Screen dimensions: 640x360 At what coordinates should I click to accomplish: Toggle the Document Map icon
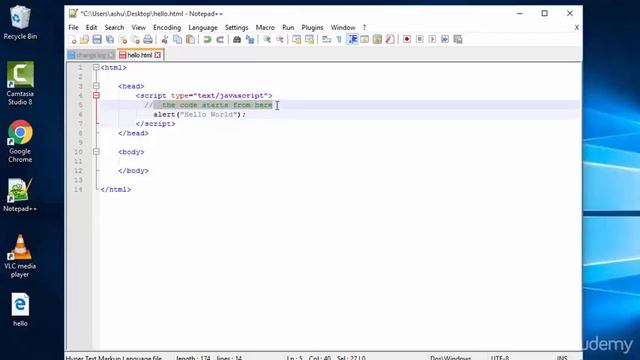pos(377,39)
